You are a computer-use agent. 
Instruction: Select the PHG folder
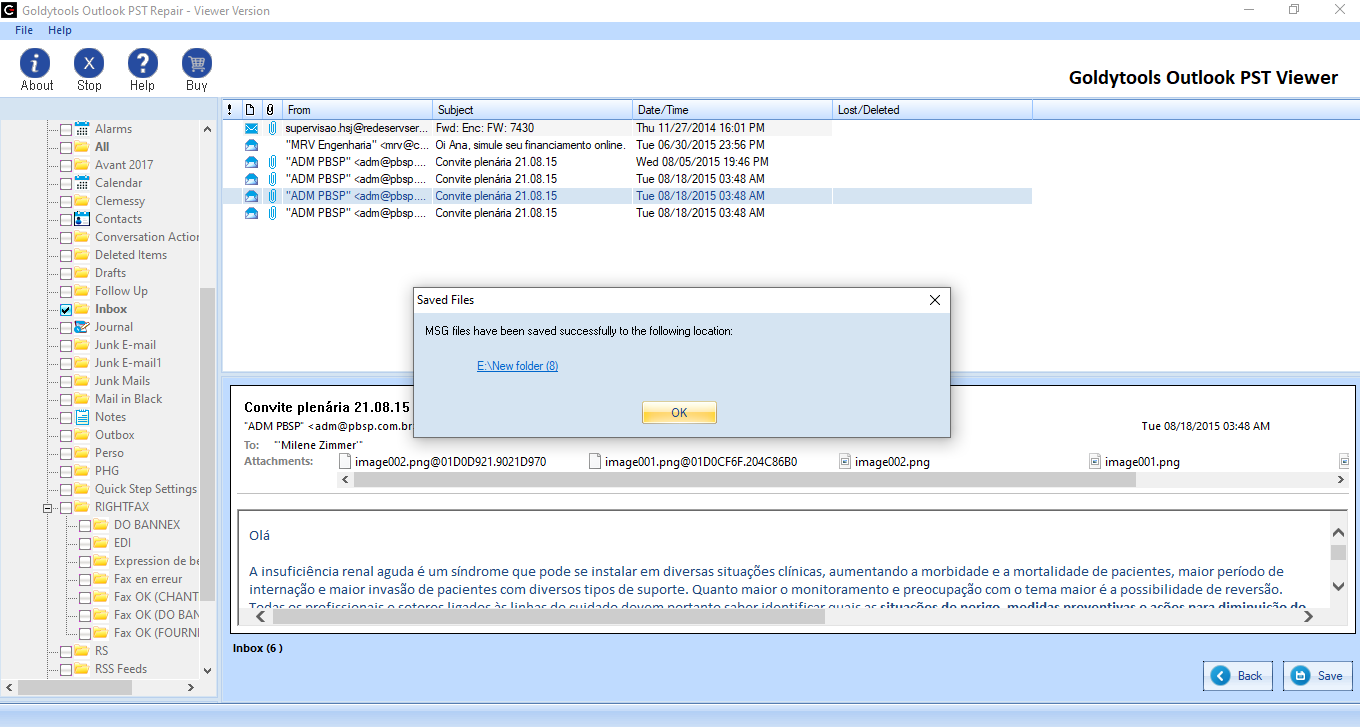pos(107,471)
